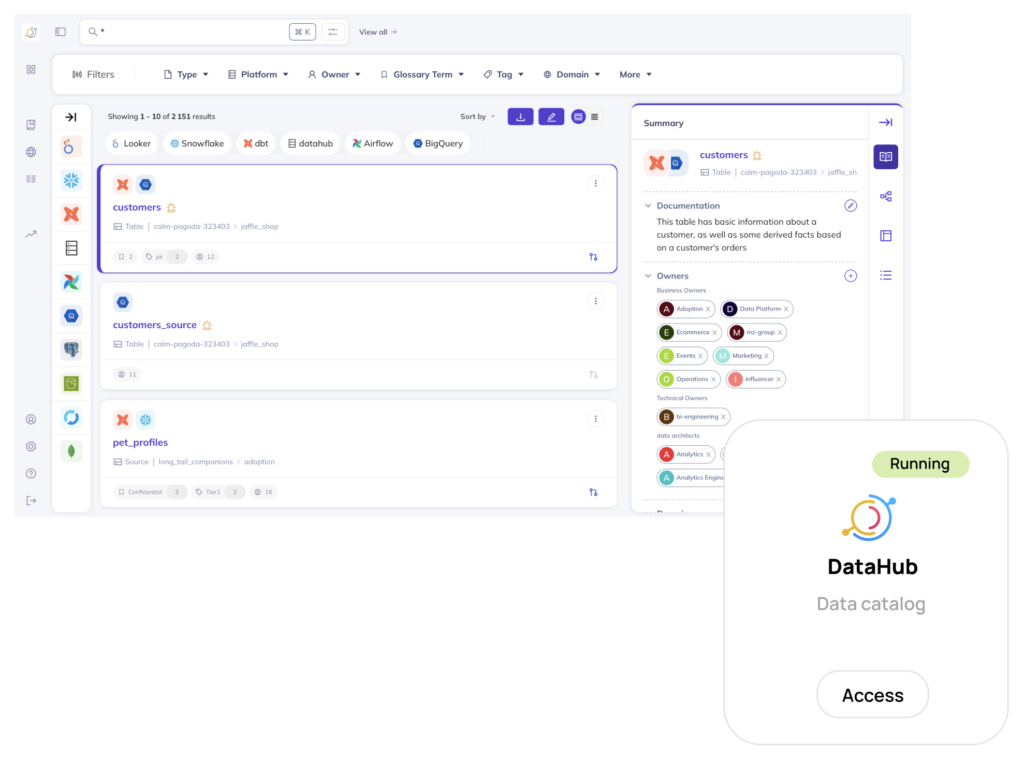Click the DataHub logo in the top-left corner
Viewport: 1024px width, 760px height.
tap(31, 32)
